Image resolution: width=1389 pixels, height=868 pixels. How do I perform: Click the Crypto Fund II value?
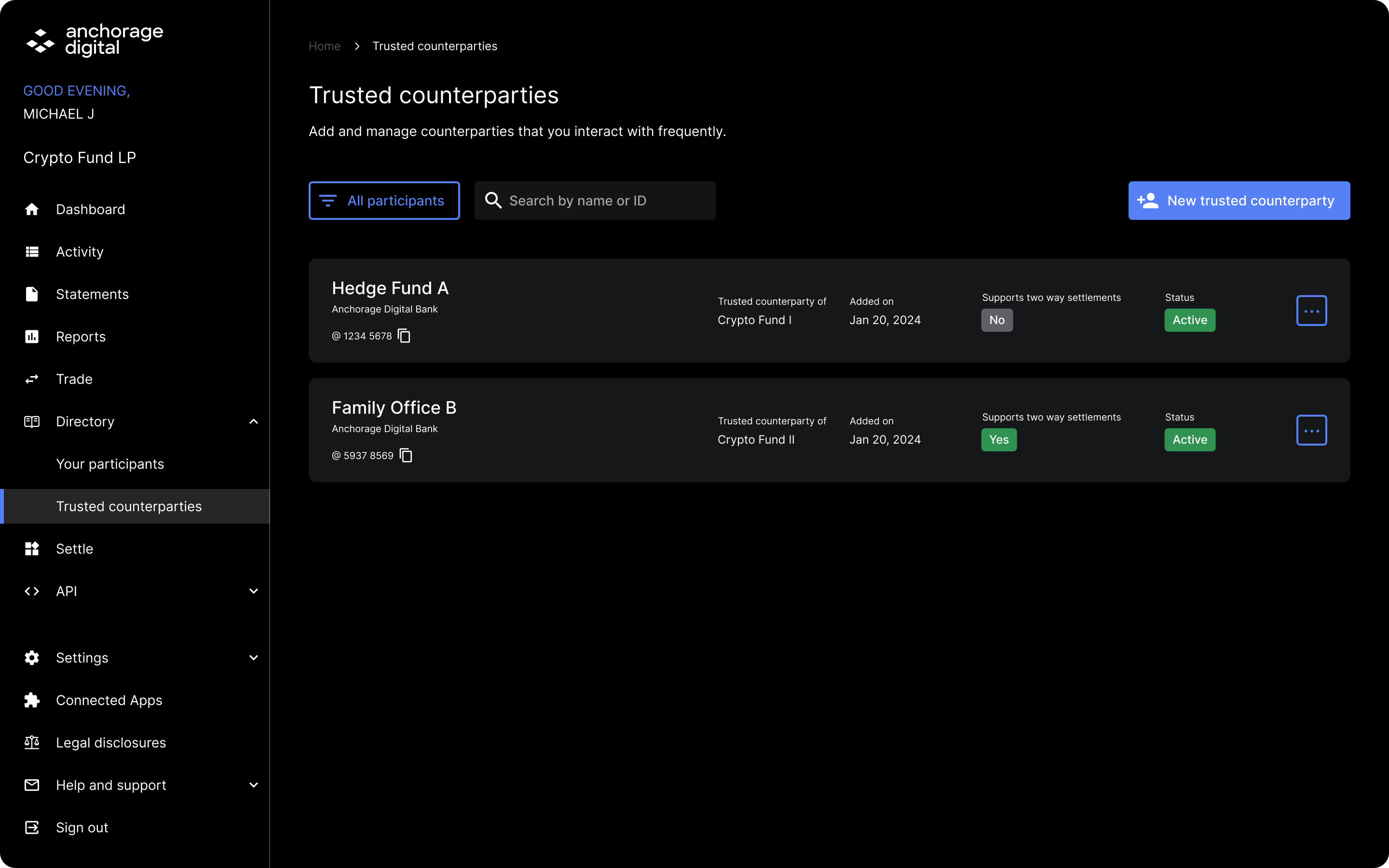pyautogui.click(x=756, y=440)
